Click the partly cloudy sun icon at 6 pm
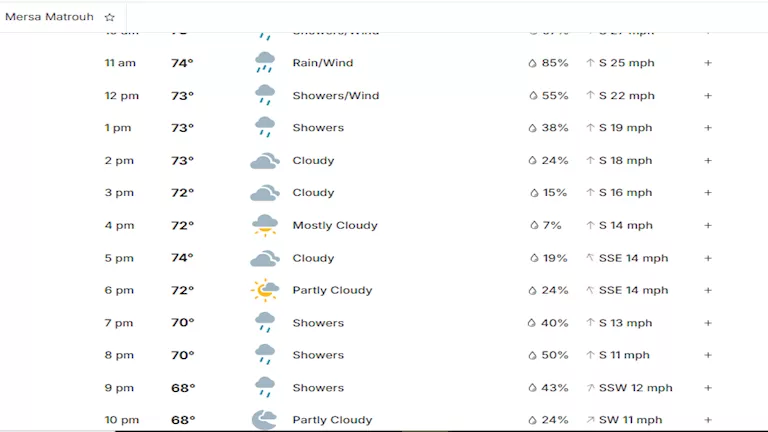Image resolution: width=768 pixels, height=432 pixels. (x=264, y=291)
